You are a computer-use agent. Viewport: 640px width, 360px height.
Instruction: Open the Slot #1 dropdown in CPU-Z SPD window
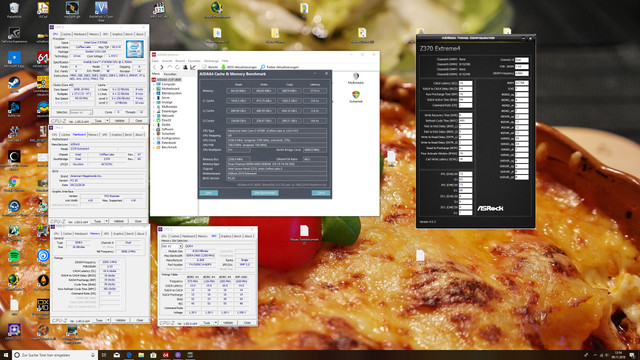point(172,246)
